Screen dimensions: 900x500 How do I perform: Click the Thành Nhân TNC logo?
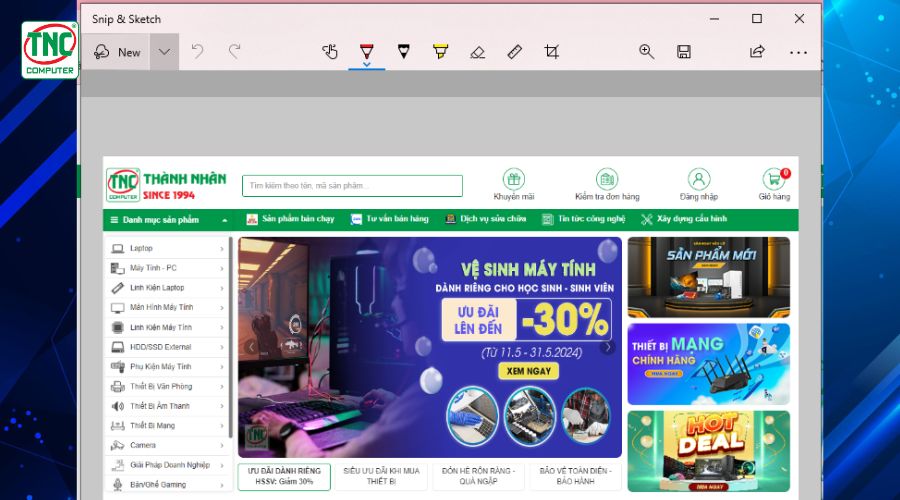[166, 185]
